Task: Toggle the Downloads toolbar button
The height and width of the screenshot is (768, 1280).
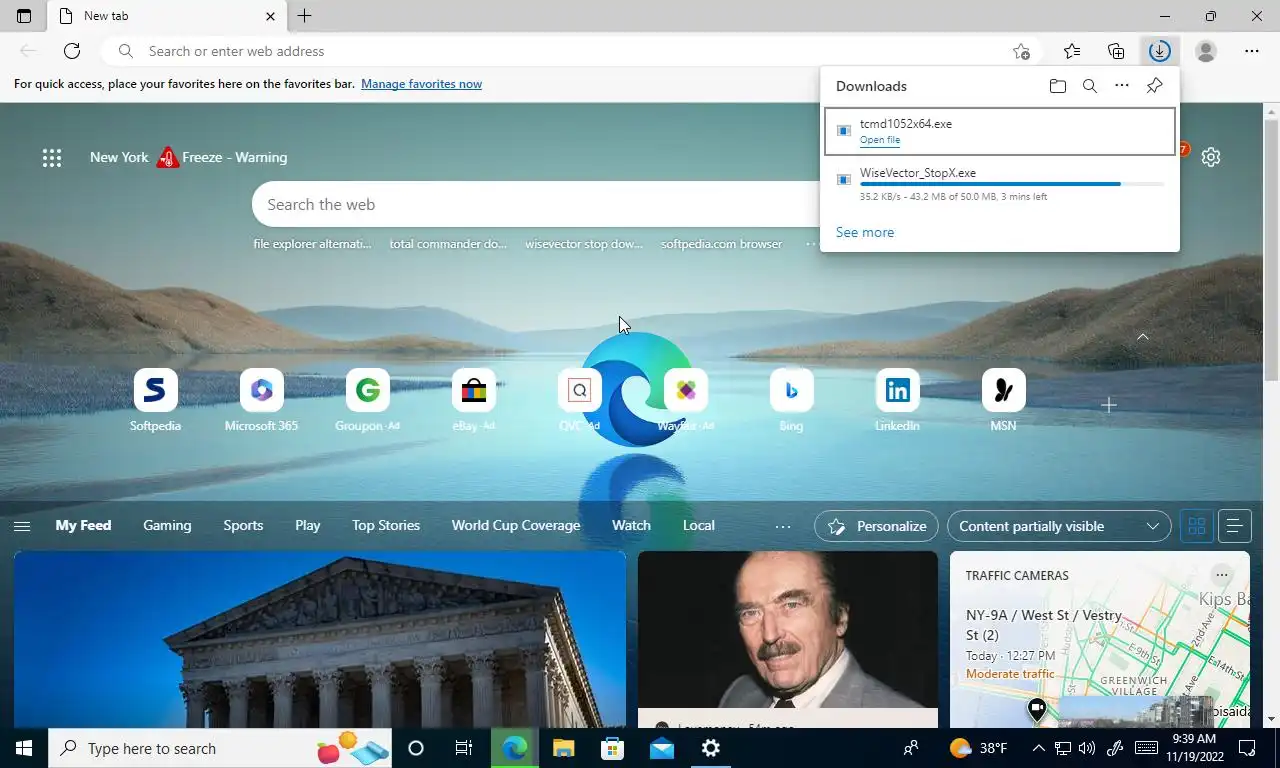Action: (x=1159, y=51)
